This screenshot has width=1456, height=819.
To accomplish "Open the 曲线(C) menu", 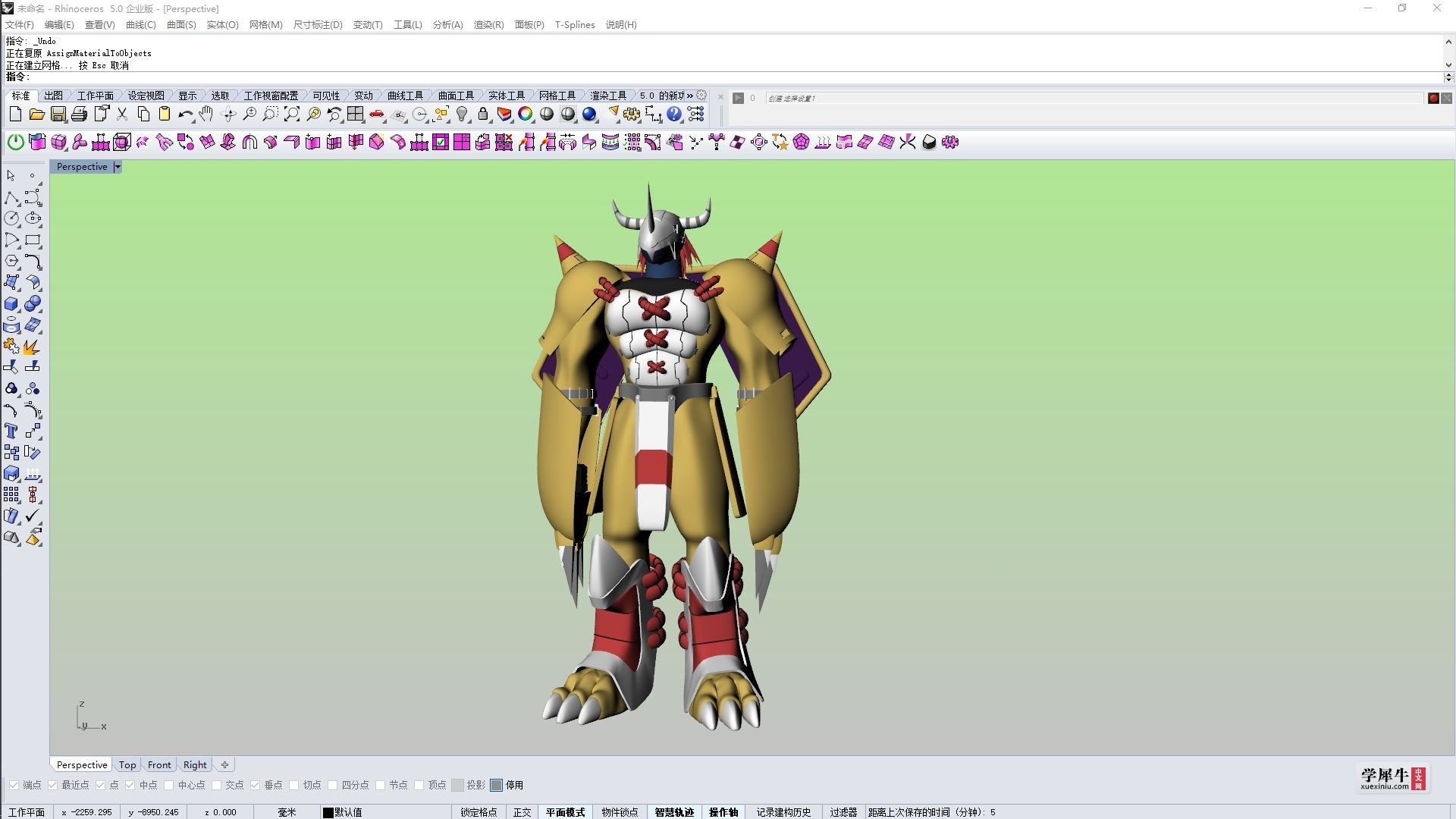I will (140, 25).
